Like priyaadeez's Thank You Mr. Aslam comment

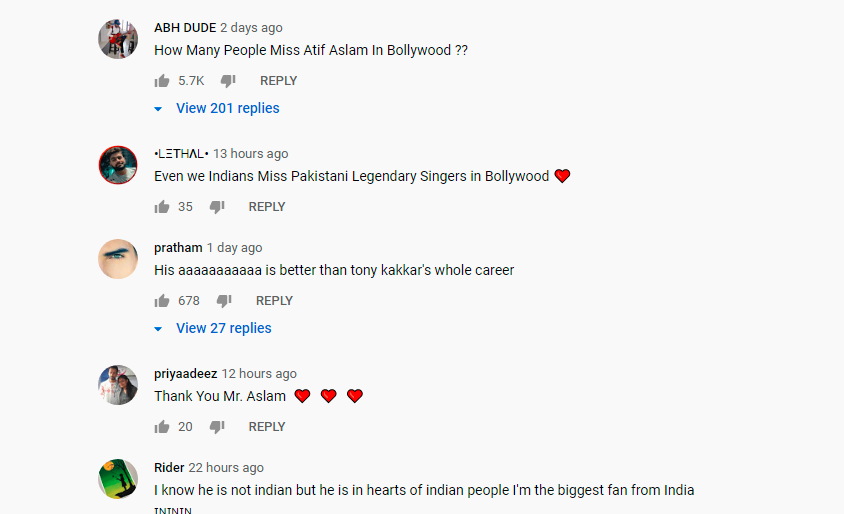pyautogui.click(x=161, y=427)
